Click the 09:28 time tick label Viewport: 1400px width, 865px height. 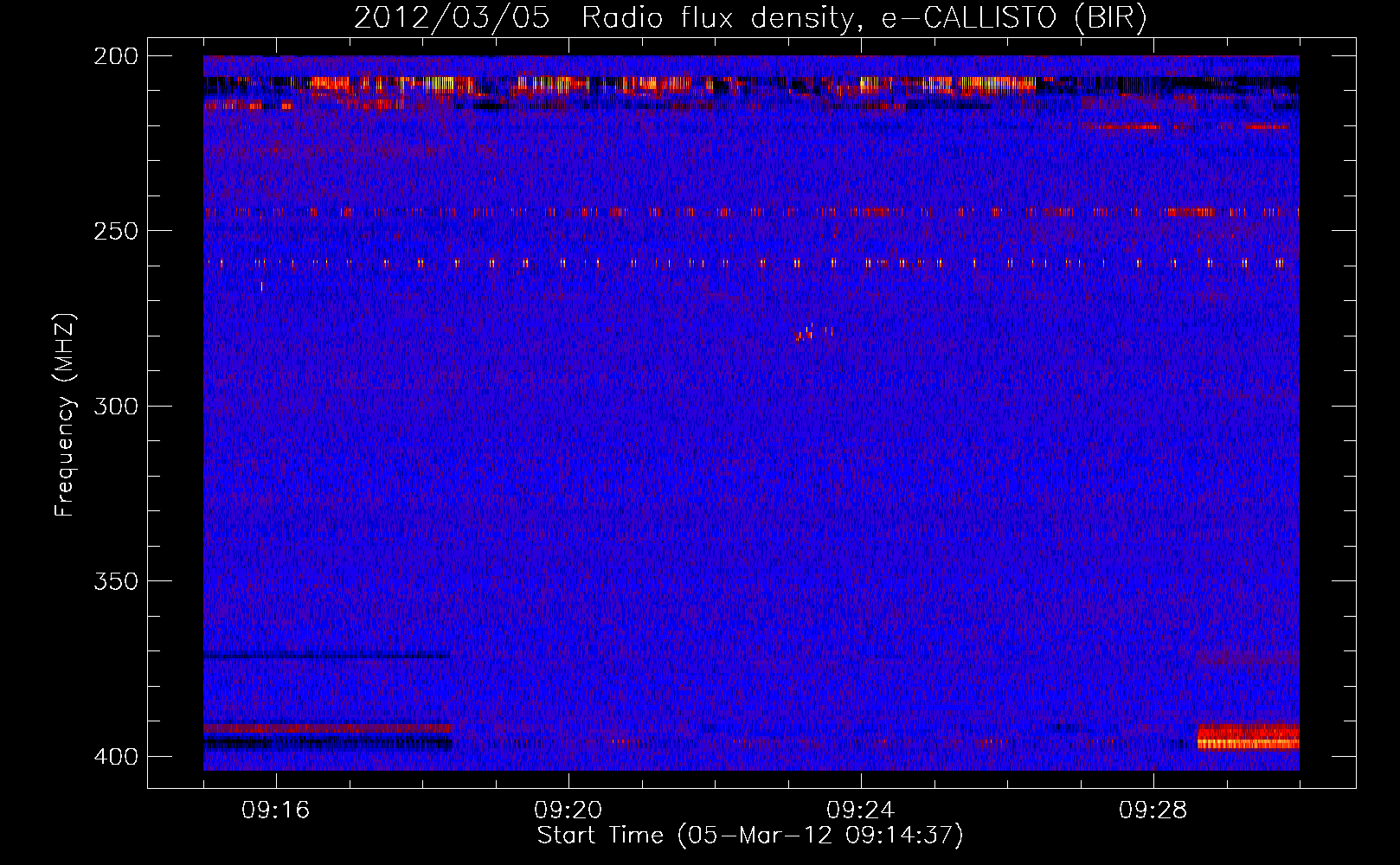click(1153, 810)
